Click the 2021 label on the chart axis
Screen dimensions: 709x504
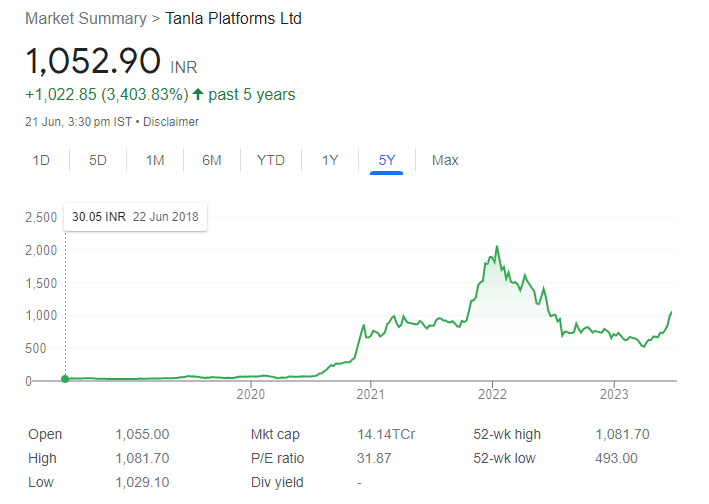371,395
